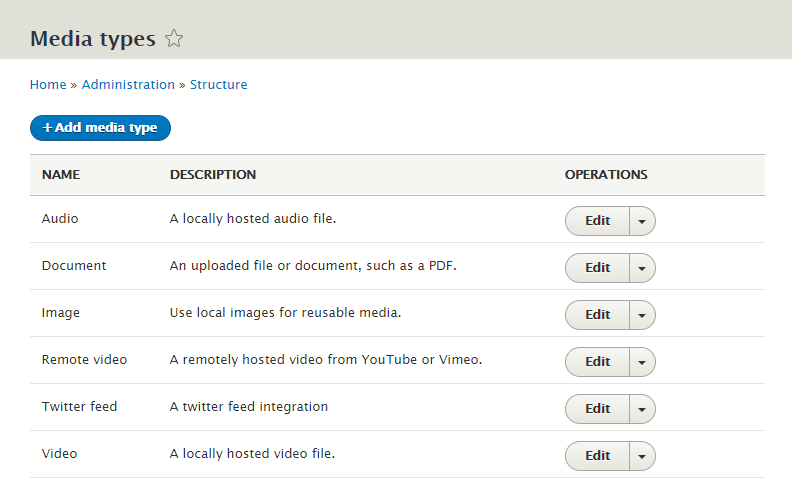Viewport: 792px width, 502px height.
Task: Select the 'Image' name cell
Action: coord(61,313)
